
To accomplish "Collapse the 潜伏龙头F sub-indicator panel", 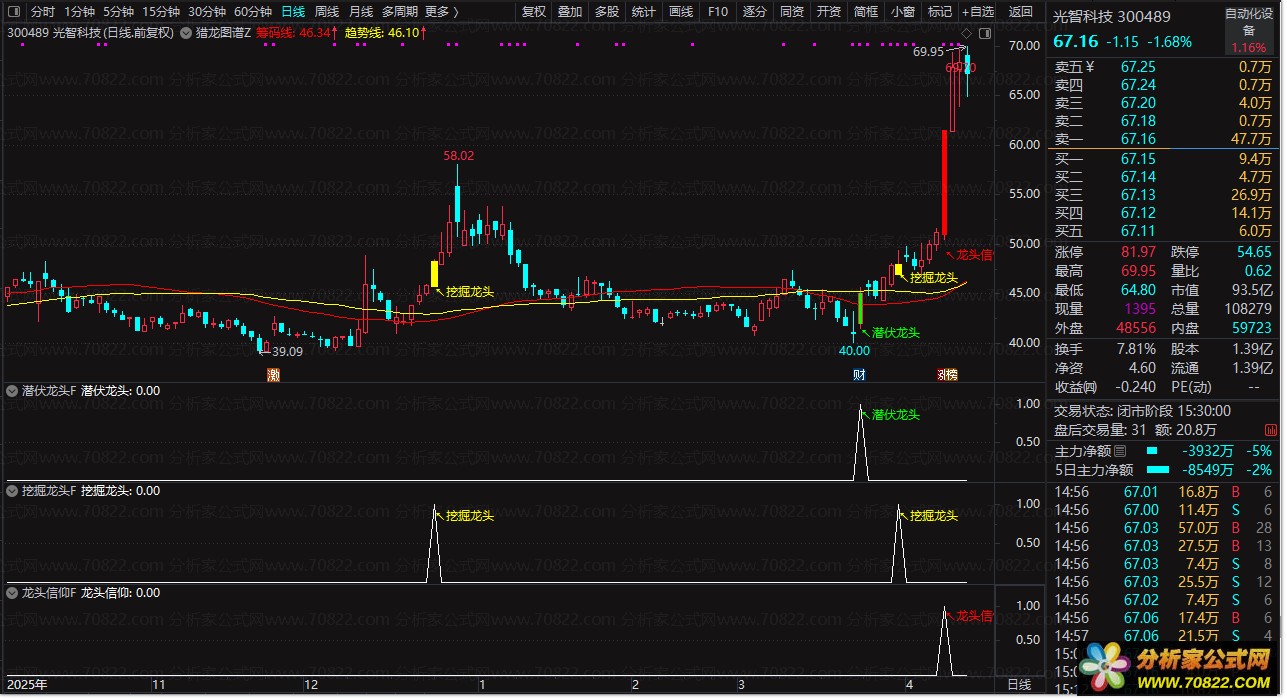I will tap(12, 391).
